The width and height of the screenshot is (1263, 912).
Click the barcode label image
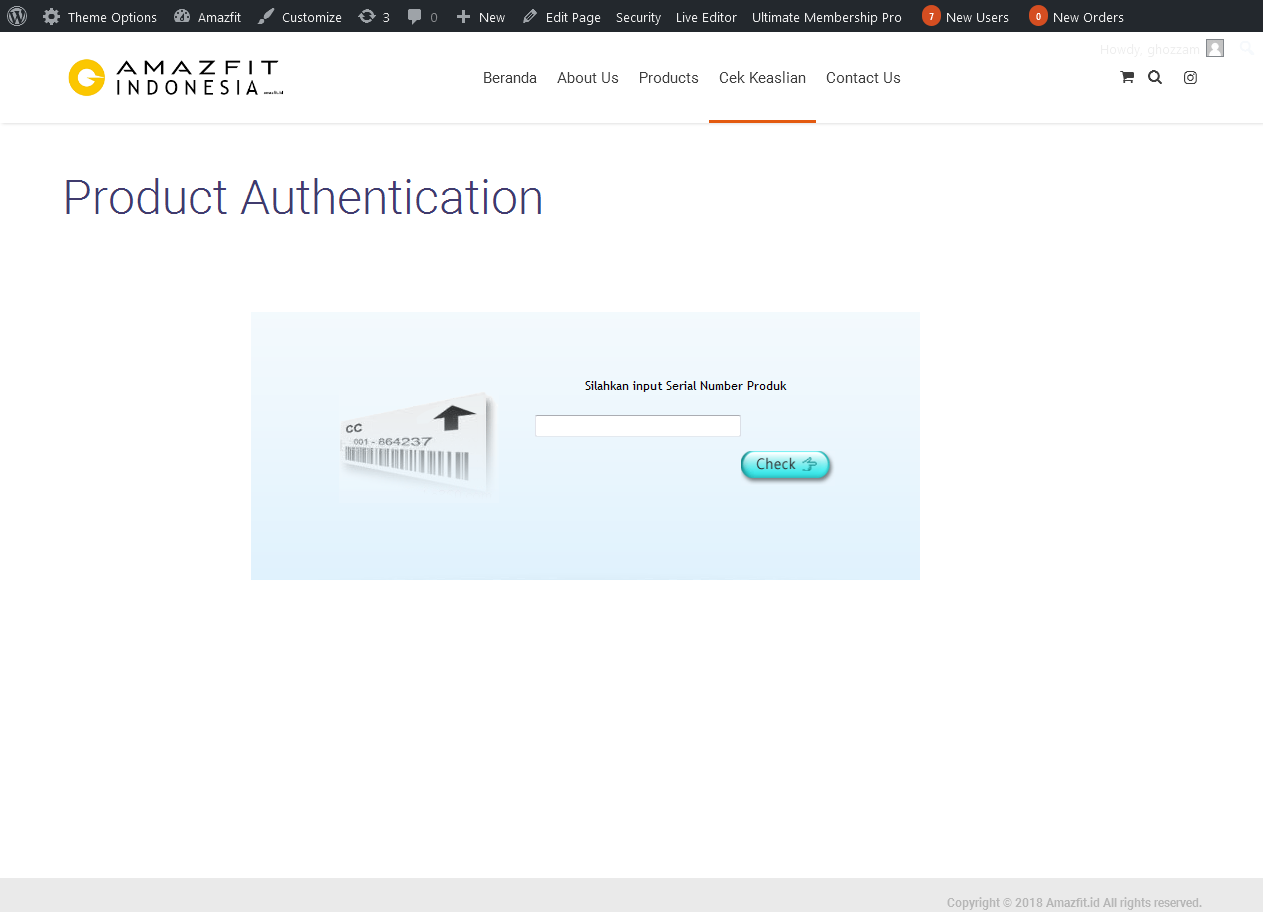(x=417, y=443)
